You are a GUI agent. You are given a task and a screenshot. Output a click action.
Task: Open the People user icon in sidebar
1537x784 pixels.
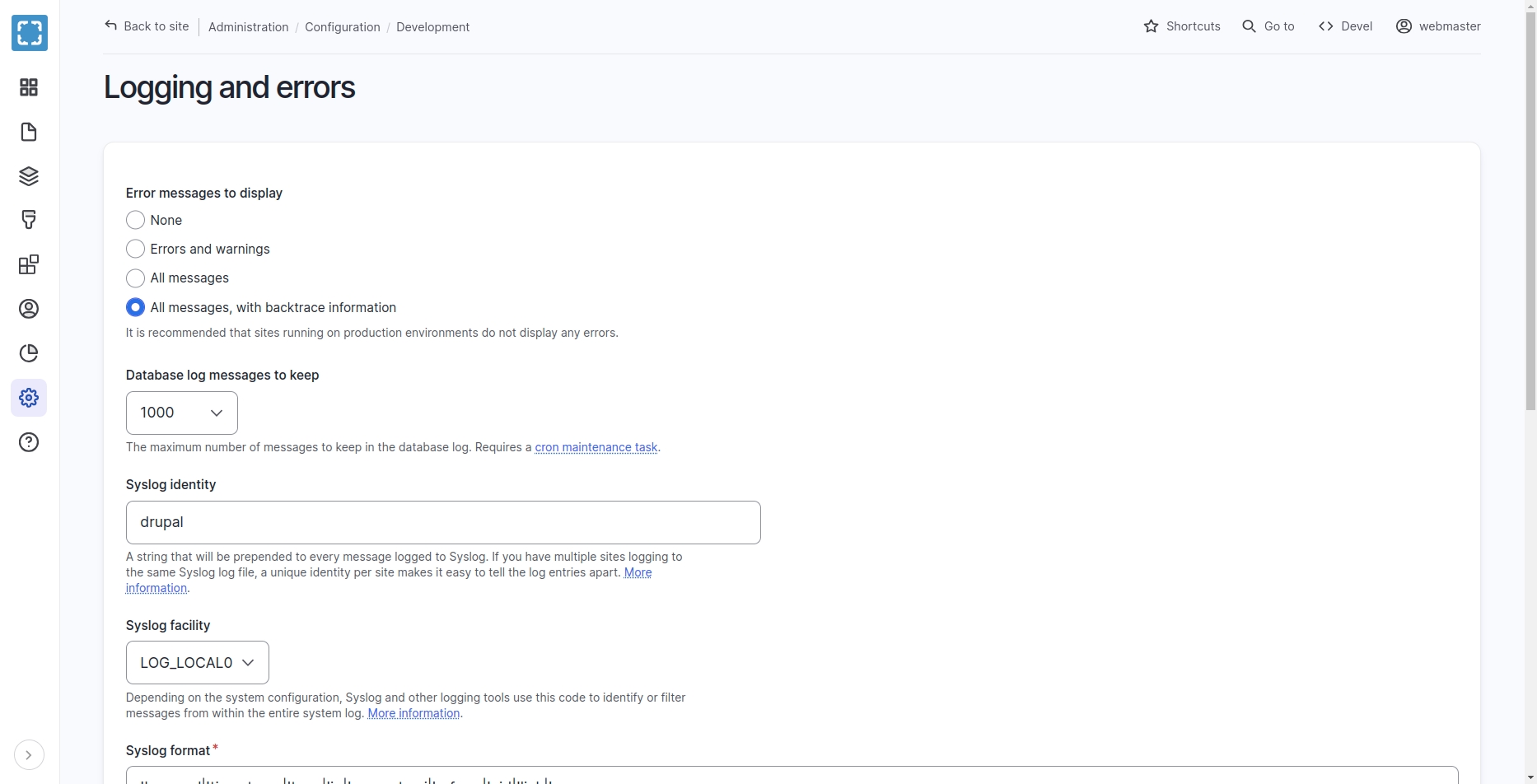pyautogui.click(x=29, y=309)
